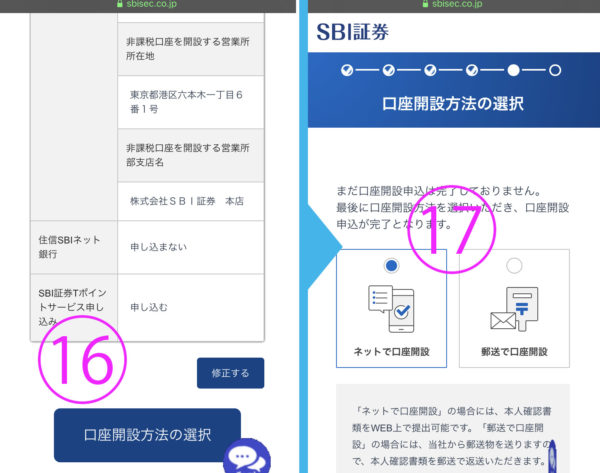Click sbisec.co.jp URL in left screen
This screenshot has width=600, height=473.
coord(152,4)
